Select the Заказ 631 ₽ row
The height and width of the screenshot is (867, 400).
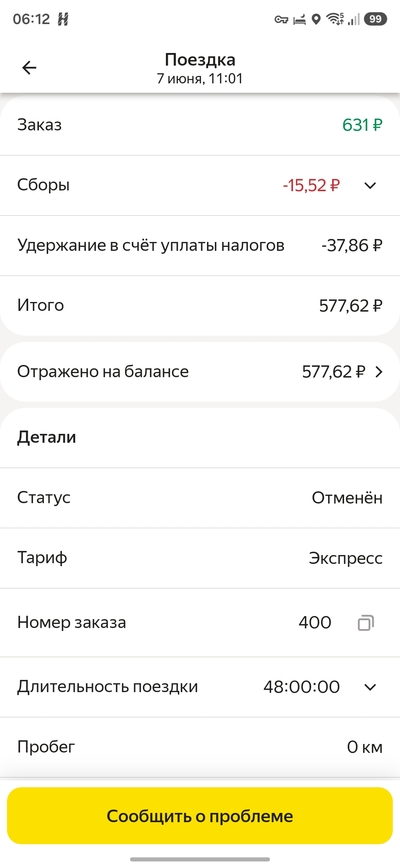[x=200, y=126]
